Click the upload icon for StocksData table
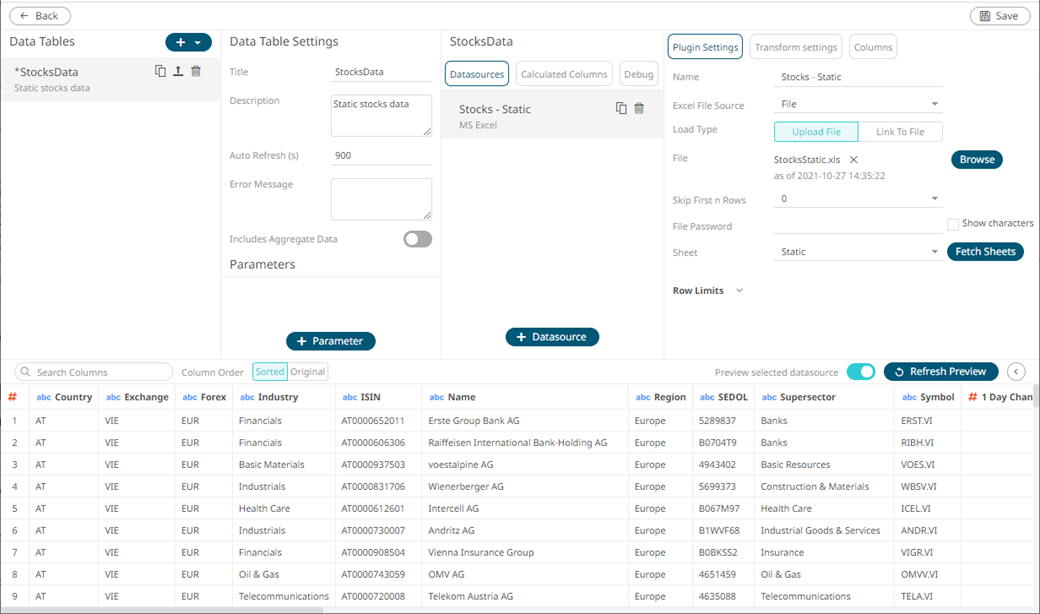 178,71
